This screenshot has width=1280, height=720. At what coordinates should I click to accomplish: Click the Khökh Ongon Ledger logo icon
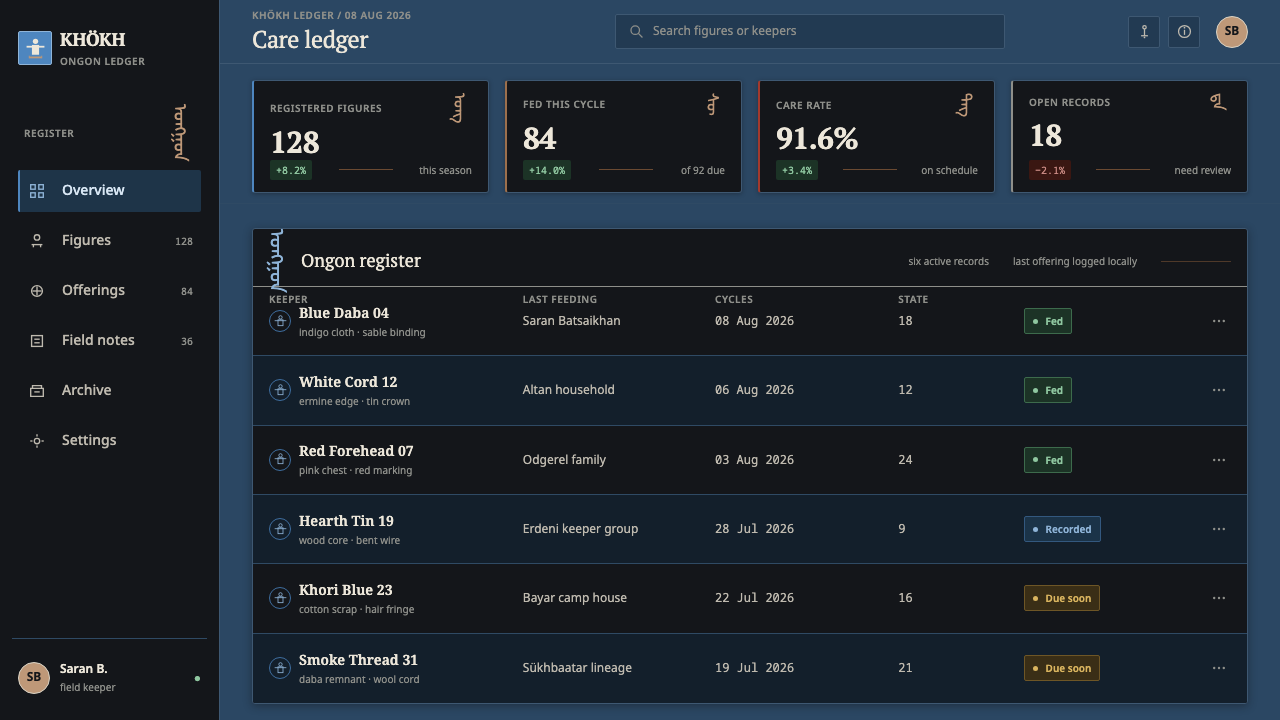(x=35, y=48)
